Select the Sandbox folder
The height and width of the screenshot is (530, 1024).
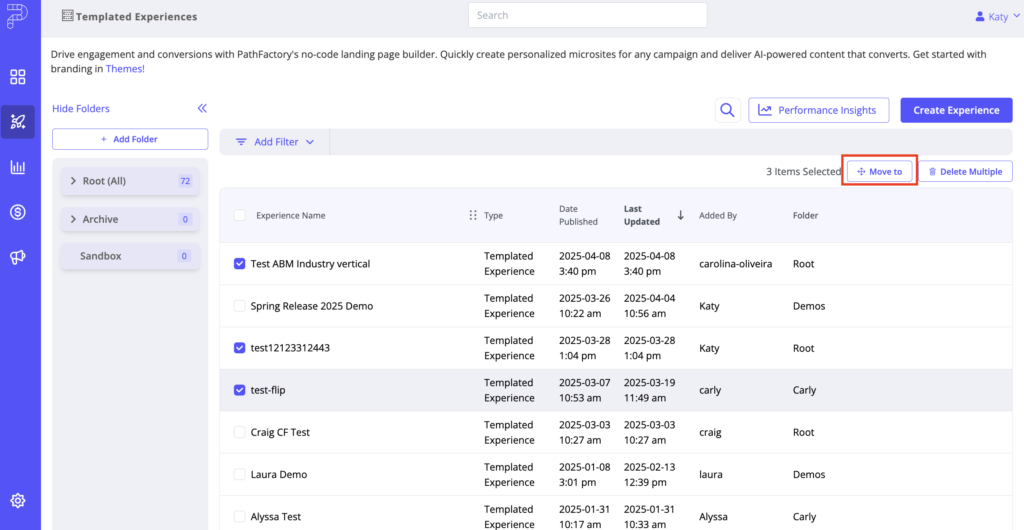pos(130,256)
